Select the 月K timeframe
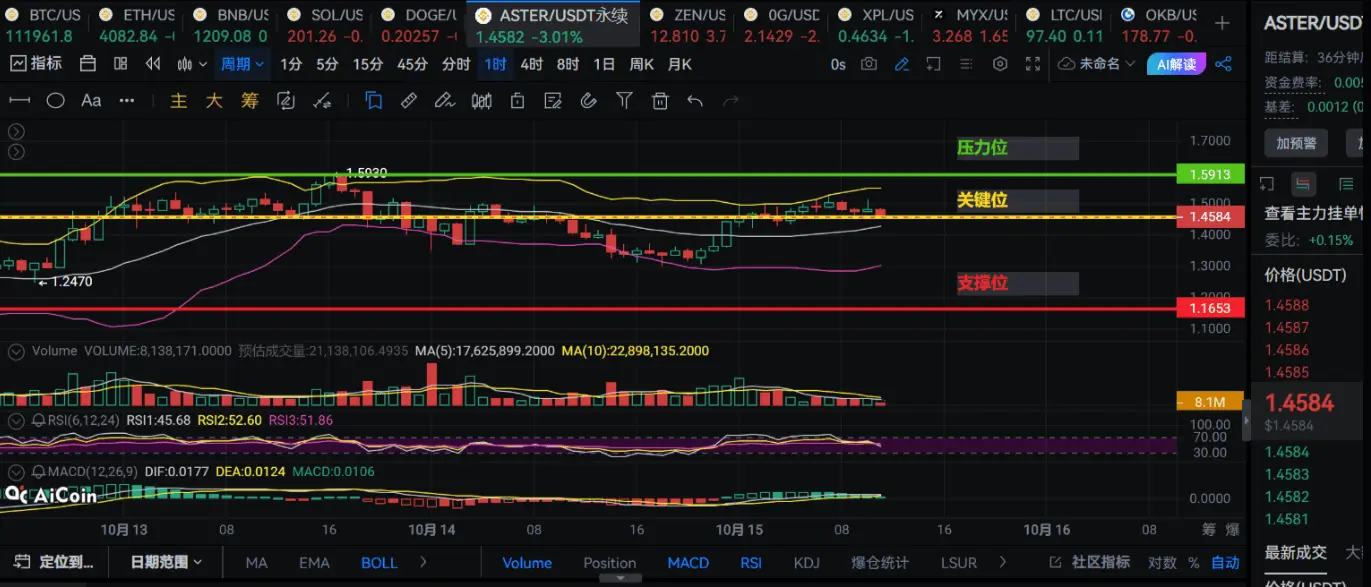The image size is (1371, 587). (x=679, y=64)
